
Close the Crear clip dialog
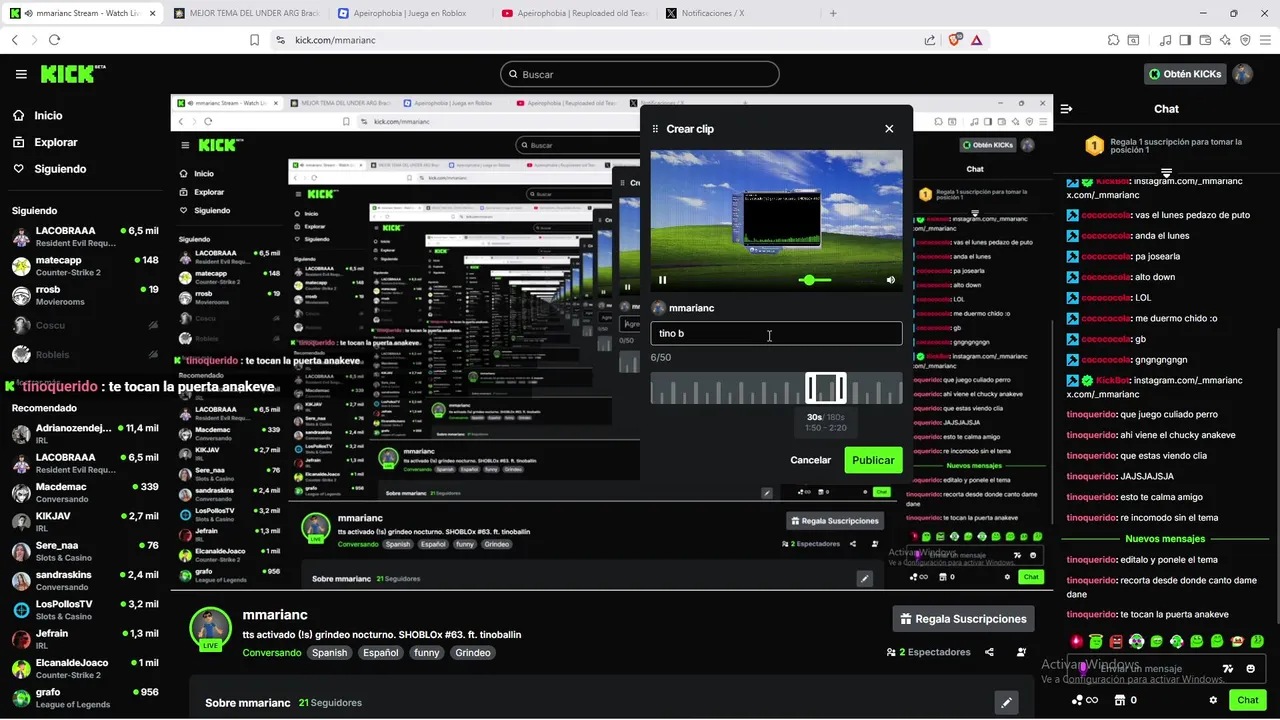click(889, 129)
